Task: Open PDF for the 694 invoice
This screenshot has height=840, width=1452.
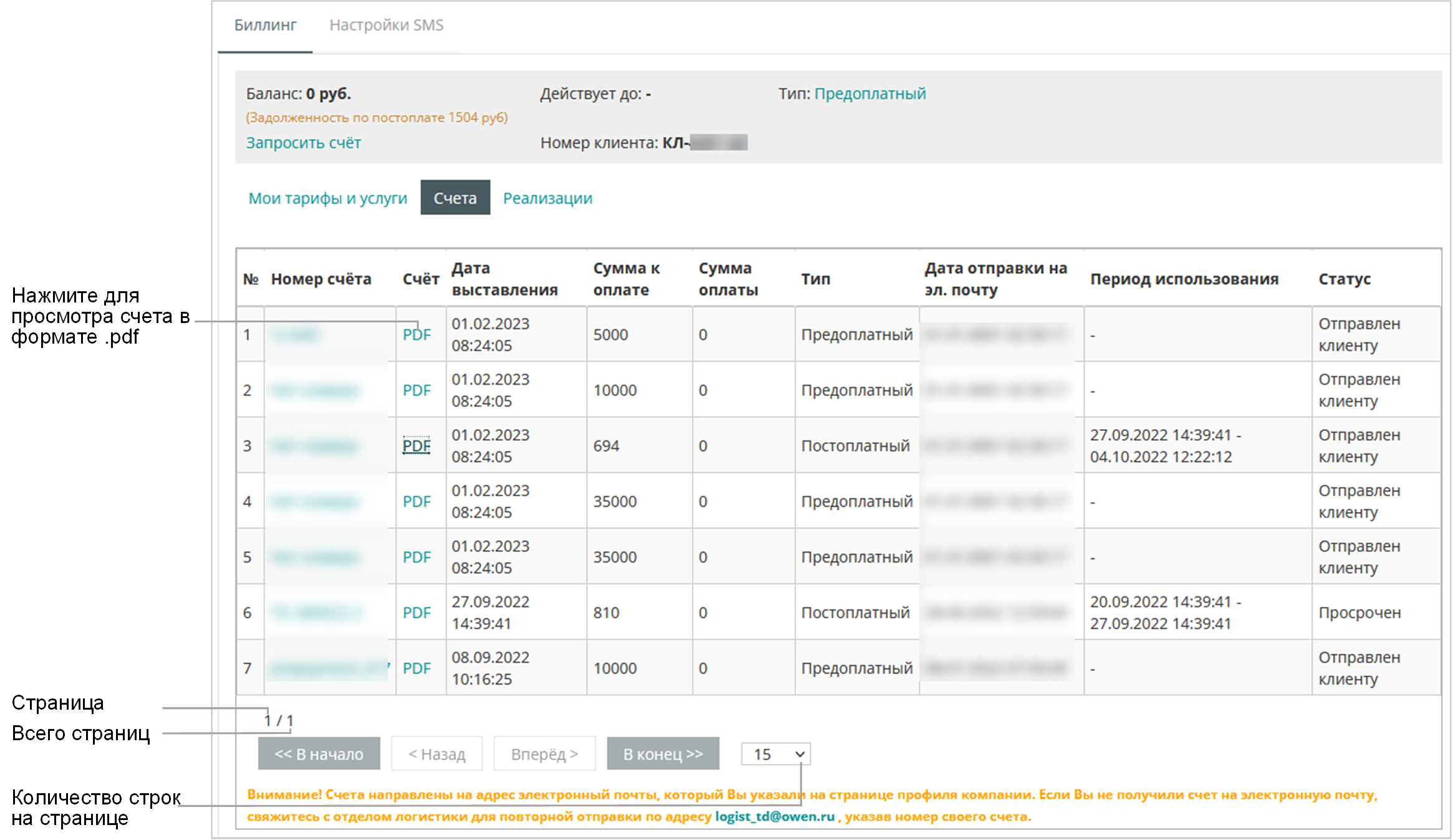Action: pos(417,446)
